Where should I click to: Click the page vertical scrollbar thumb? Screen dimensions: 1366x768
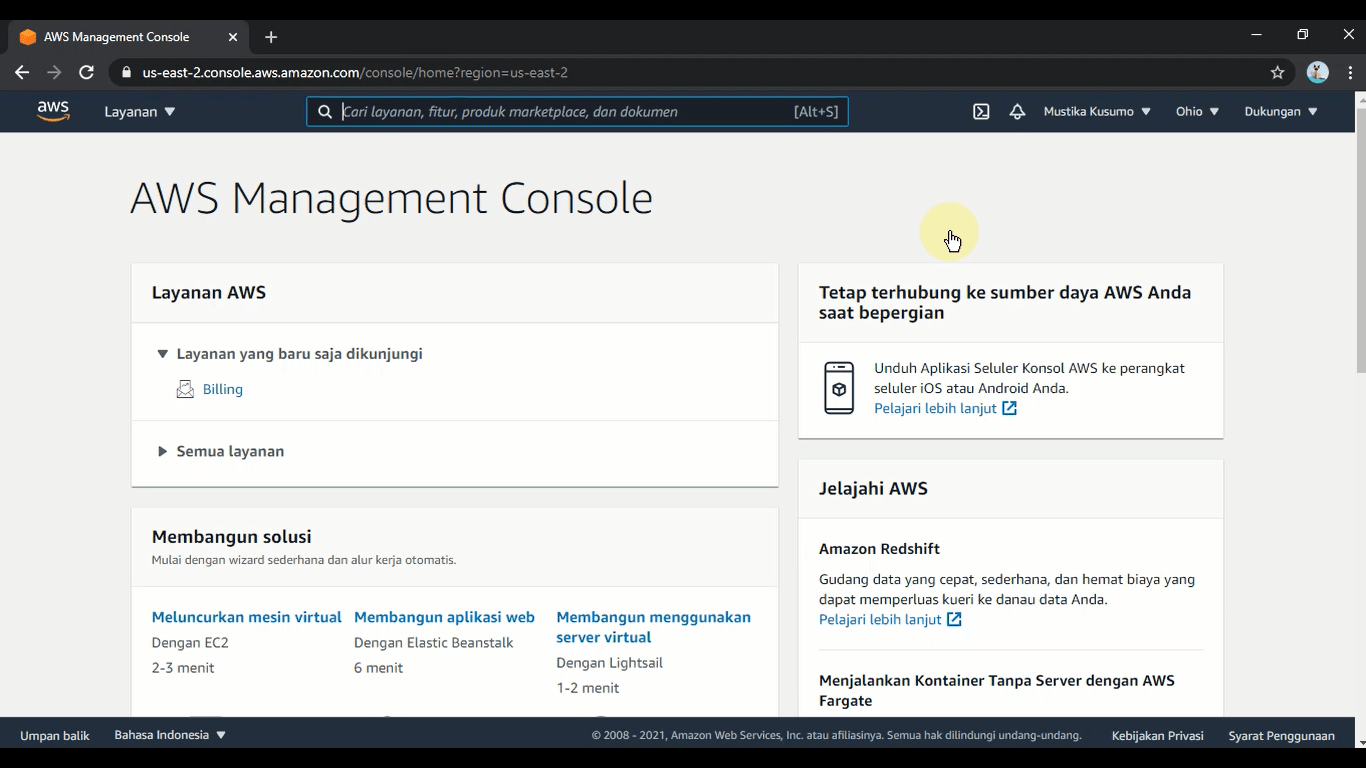click(x=1360, y=240)
